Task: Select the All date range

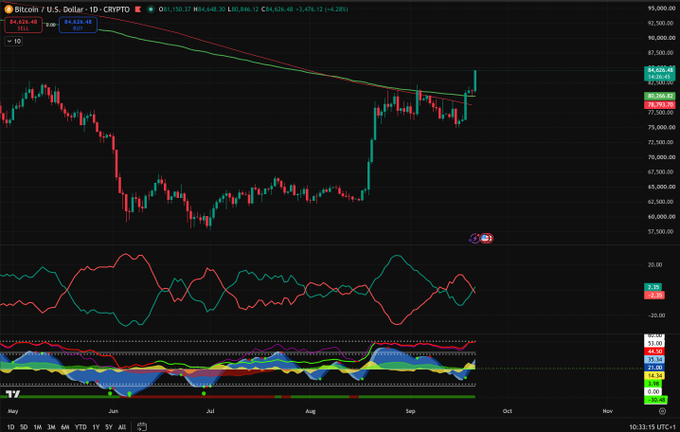Action: click(122, 427)
